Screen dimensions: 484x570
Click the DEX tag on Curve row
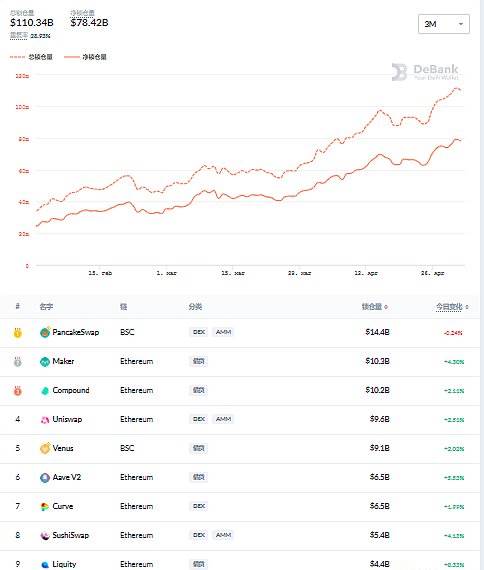(199, 506)
